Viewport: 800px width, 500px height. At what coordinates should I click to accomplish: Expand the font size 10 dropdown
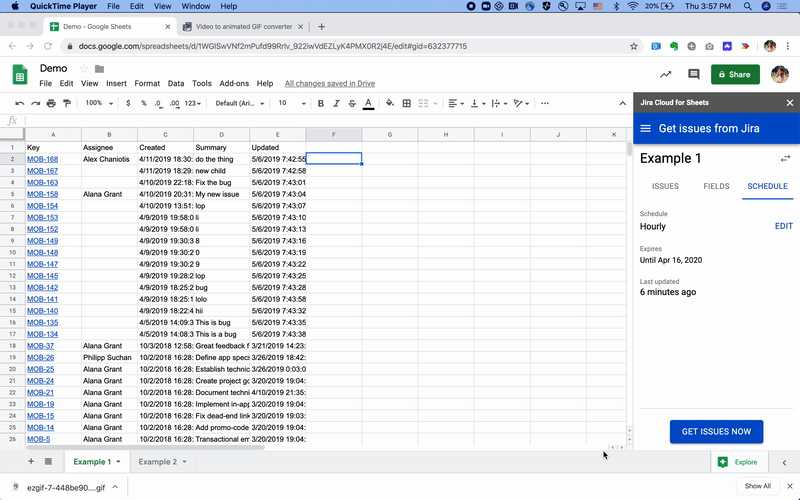[291, 104]
